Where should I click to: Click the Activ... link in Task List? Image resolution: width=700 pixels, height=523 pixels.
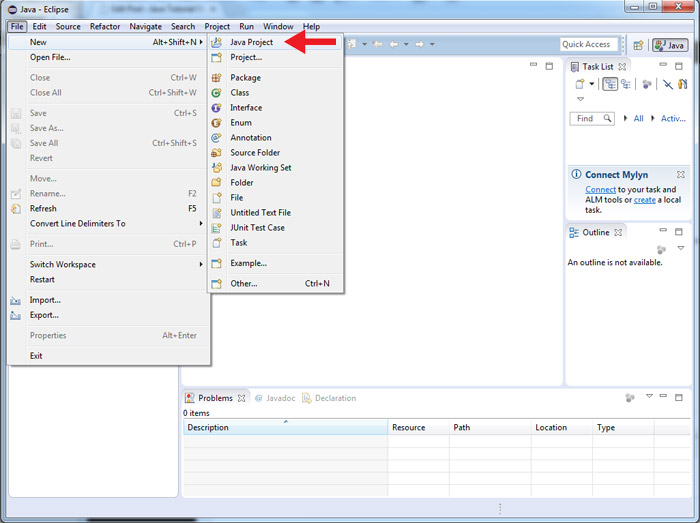click(x=673, y=118)
